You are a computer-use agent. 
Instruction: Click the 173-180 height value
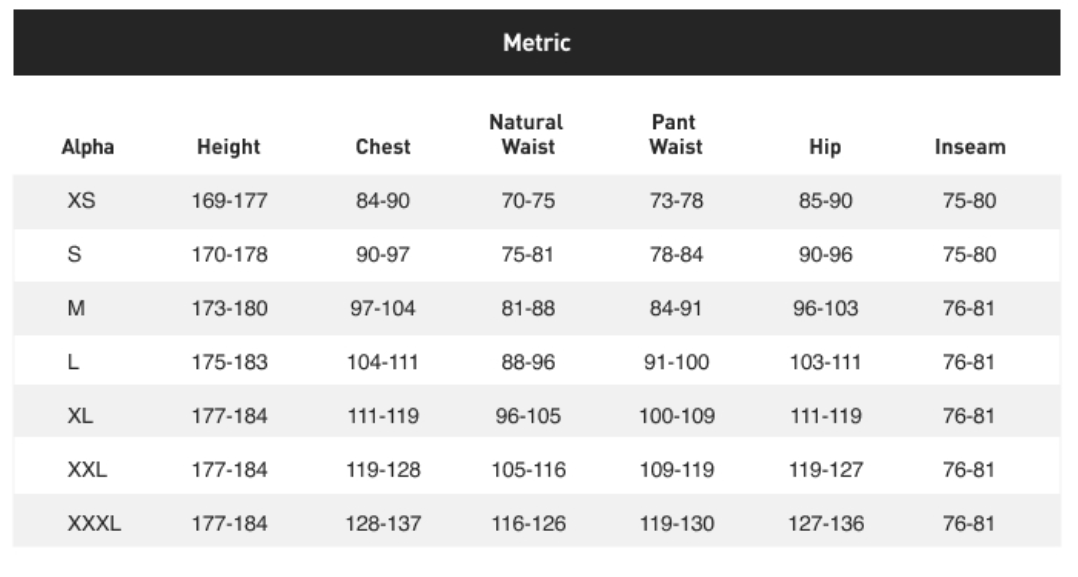pyautogui.click(x=229, y=308)
